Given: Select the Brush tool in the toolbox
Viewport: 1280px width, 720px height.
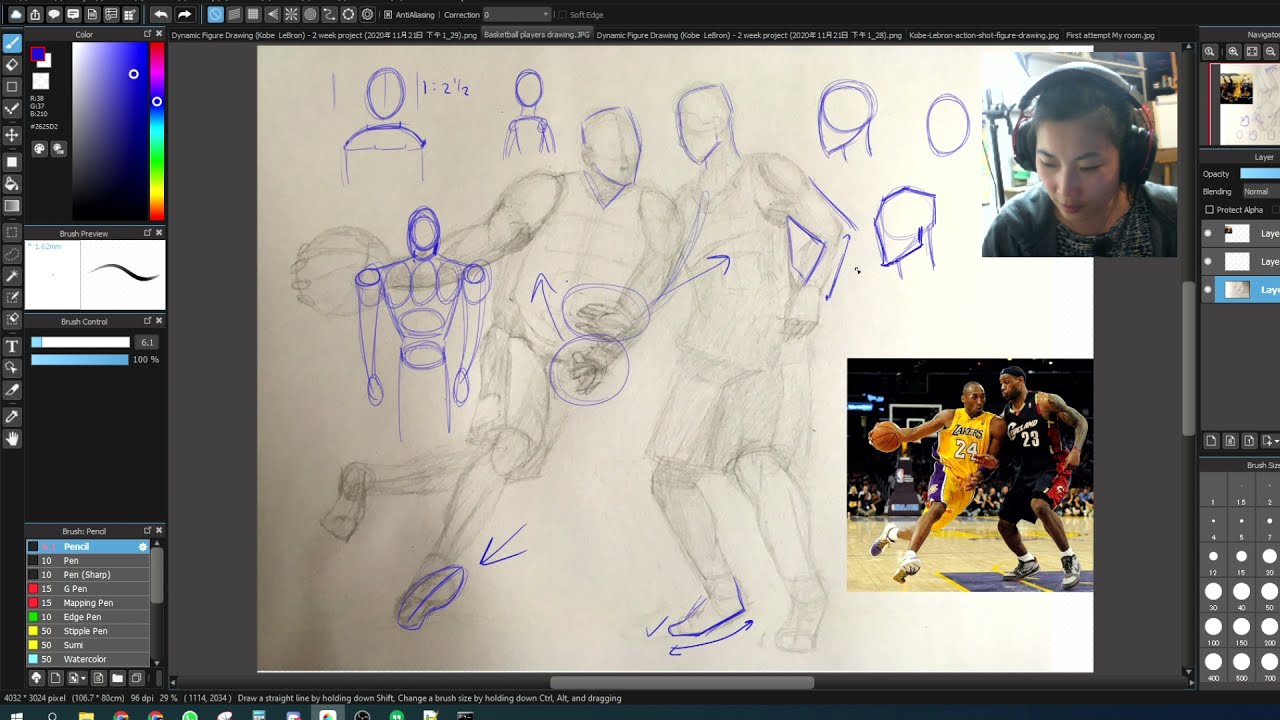Looking at the screenshot, I should pyautogui.click(x=12, y=43).
